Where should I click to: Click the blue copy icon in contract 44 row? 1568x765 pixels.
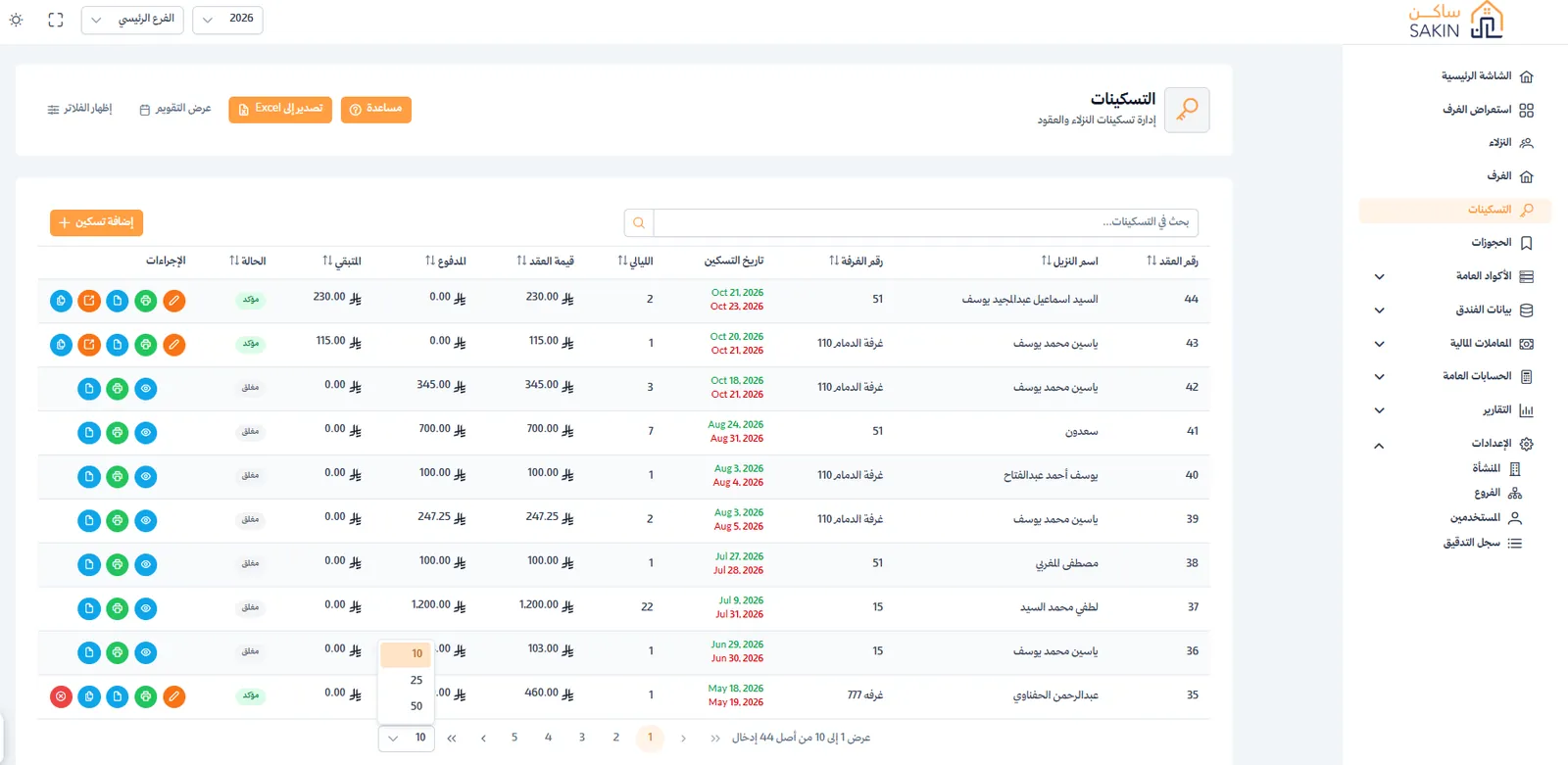61,301
